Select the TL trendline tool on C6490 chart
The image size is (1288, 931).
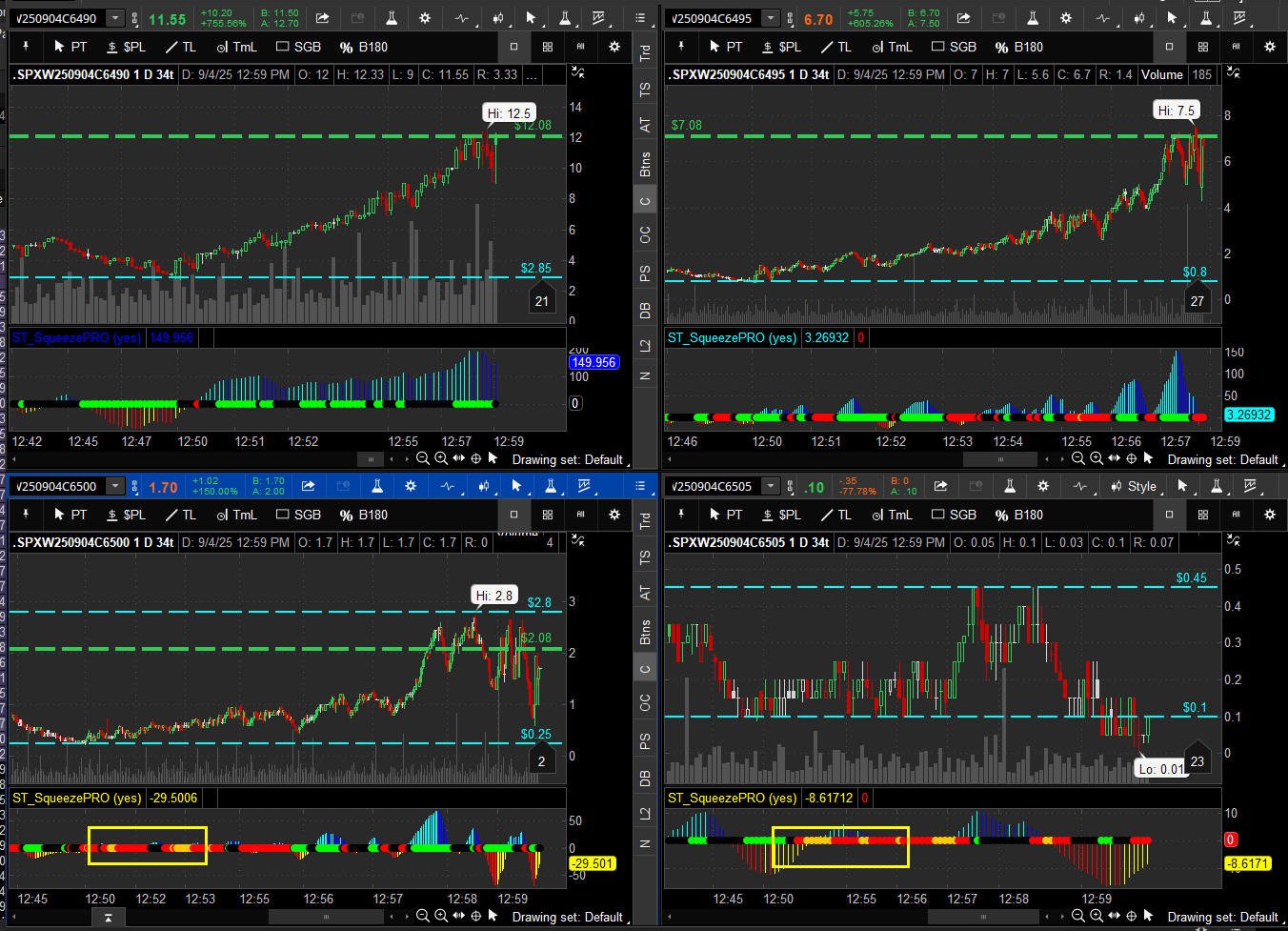click(179, 47)
